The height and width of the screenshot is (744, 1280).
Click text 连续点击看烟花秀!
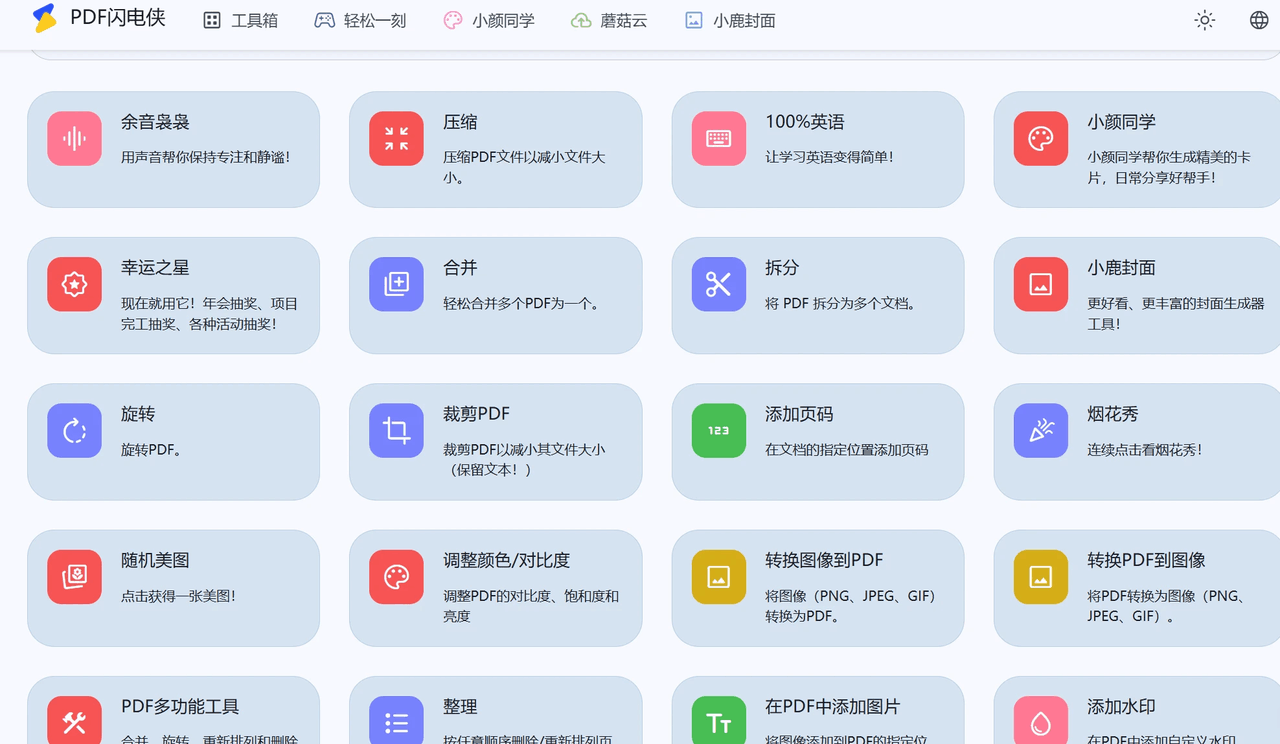point(1145,449)
